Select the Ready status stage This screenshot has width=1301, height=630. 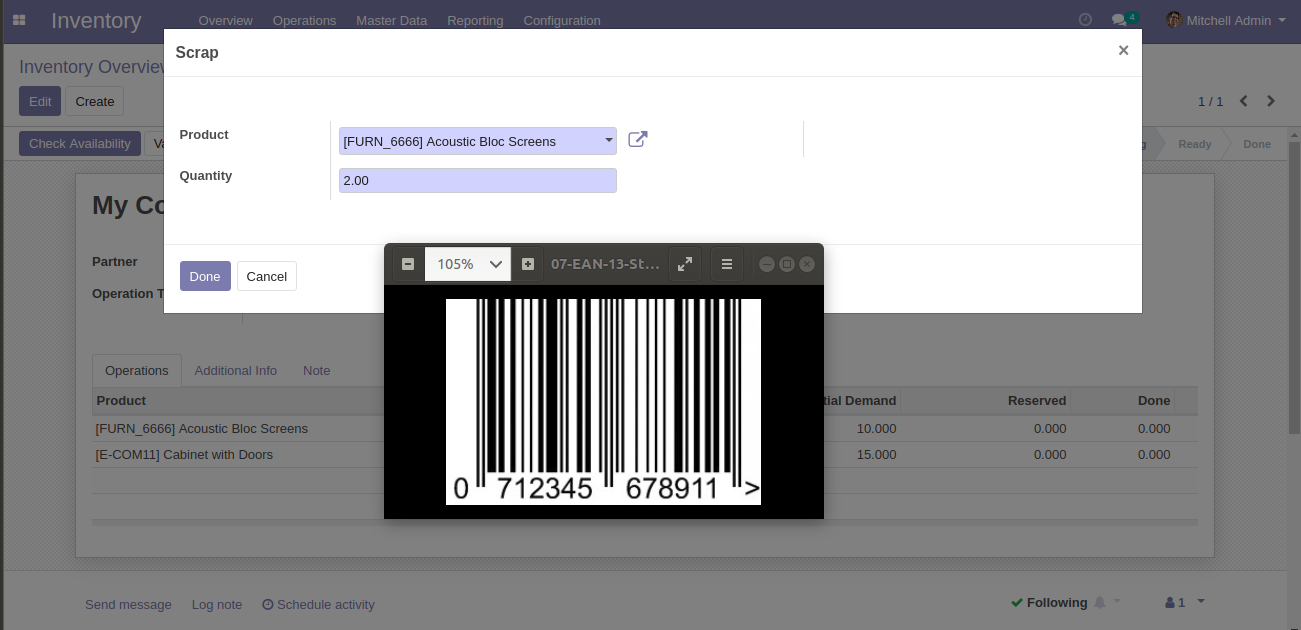click(1194, 144)
